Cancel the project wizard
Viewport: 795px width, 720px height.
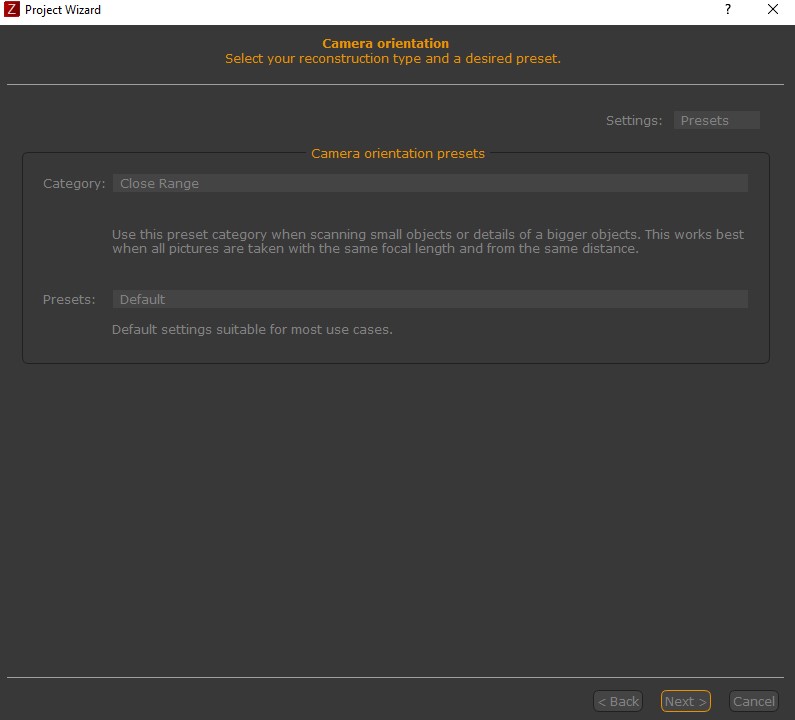[x=753, y=701]
